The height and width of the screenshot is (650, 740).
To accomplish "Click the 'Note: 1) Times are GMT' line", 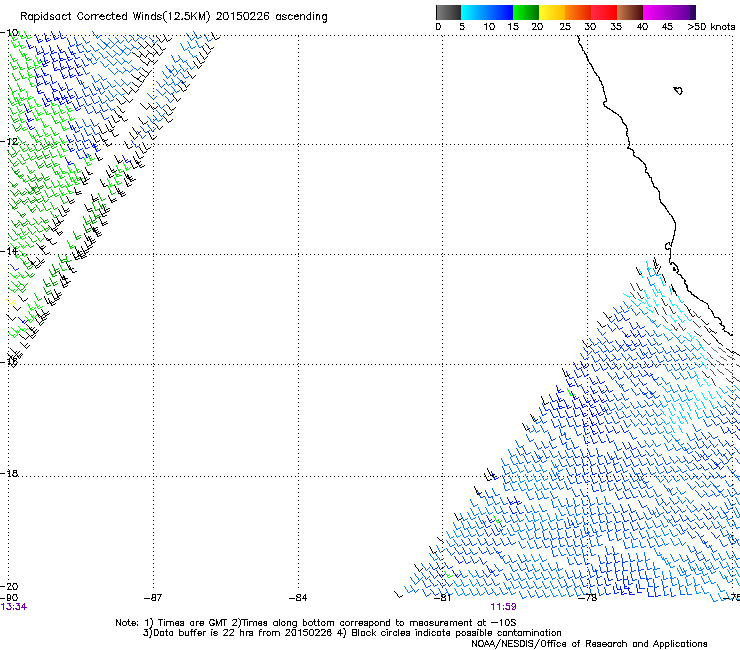I will tap(315, 623).
